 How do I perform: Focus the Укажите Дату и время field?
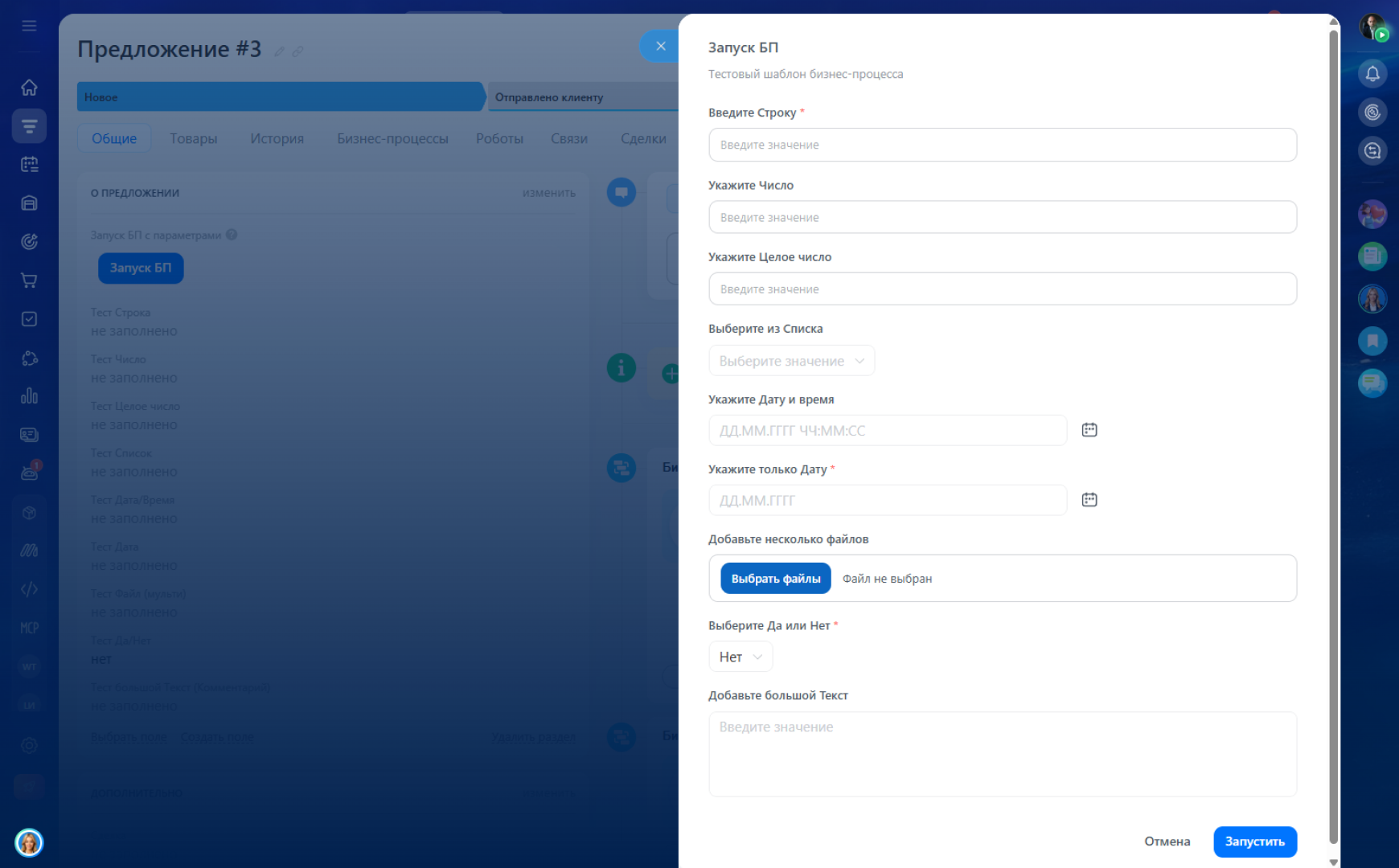(x=888, y=430)
